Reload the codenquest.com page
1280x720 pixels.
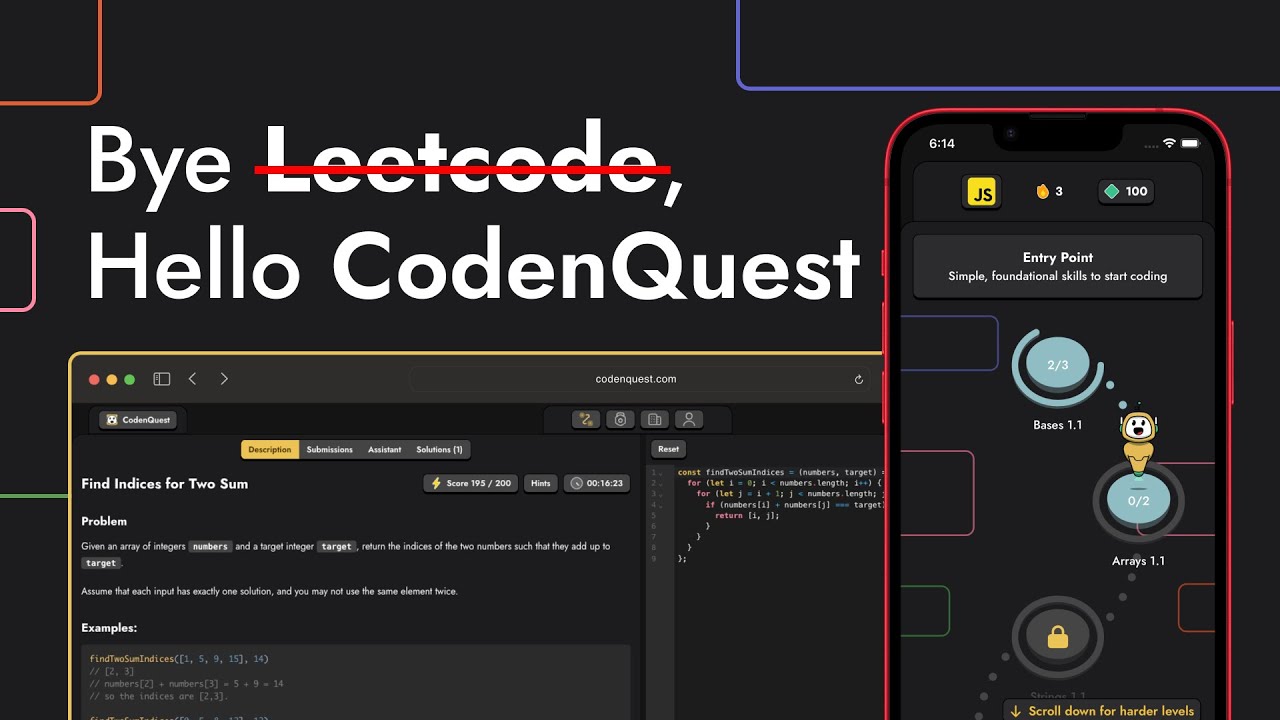point(858,379)
